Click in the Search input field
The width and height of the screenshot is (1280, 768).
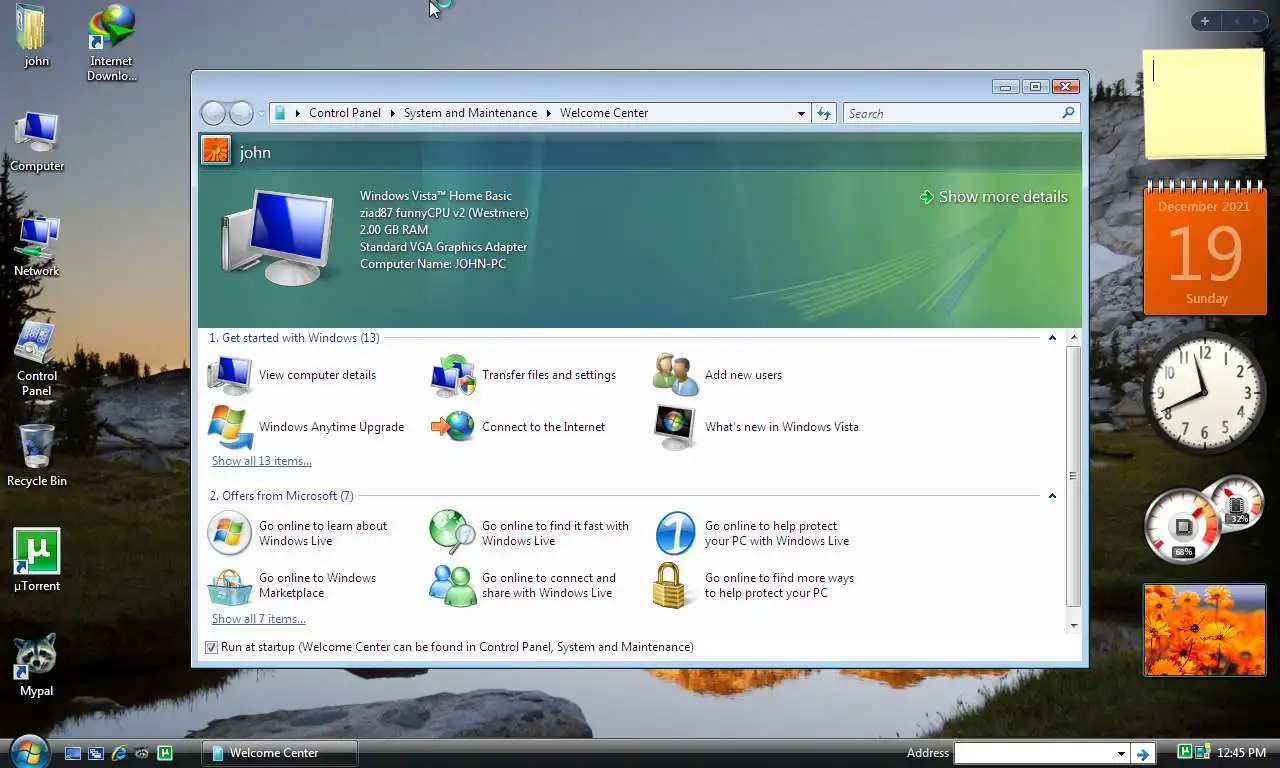tap(951, 113)
